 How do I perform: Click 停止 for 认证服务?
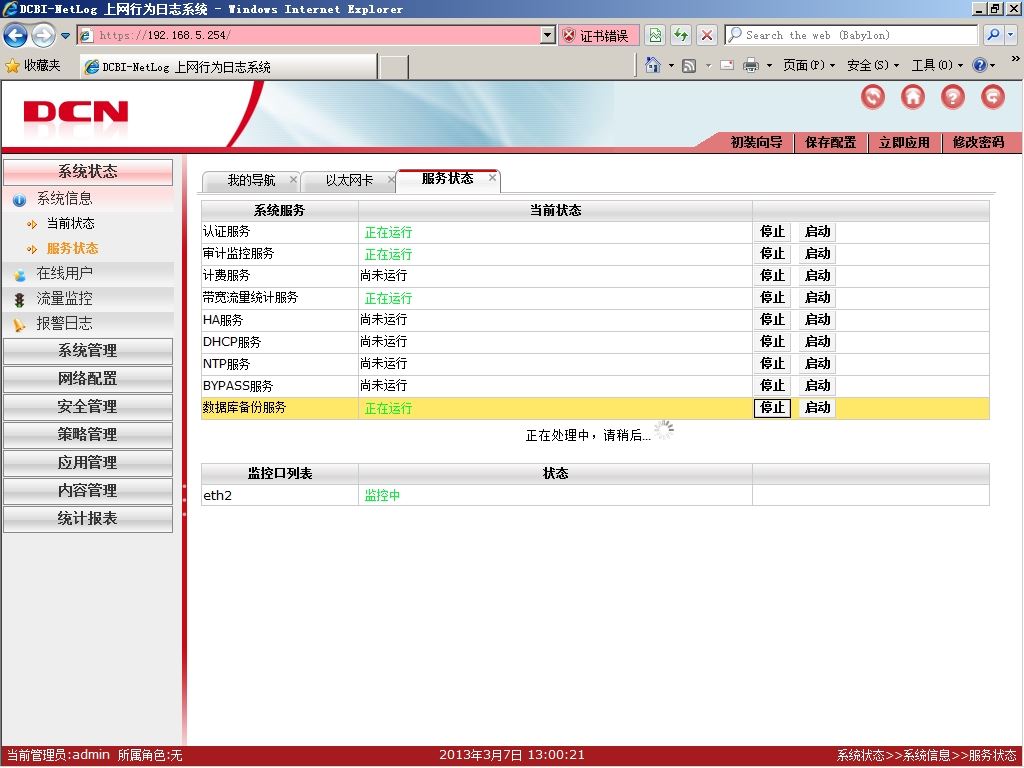click(772, 232)
